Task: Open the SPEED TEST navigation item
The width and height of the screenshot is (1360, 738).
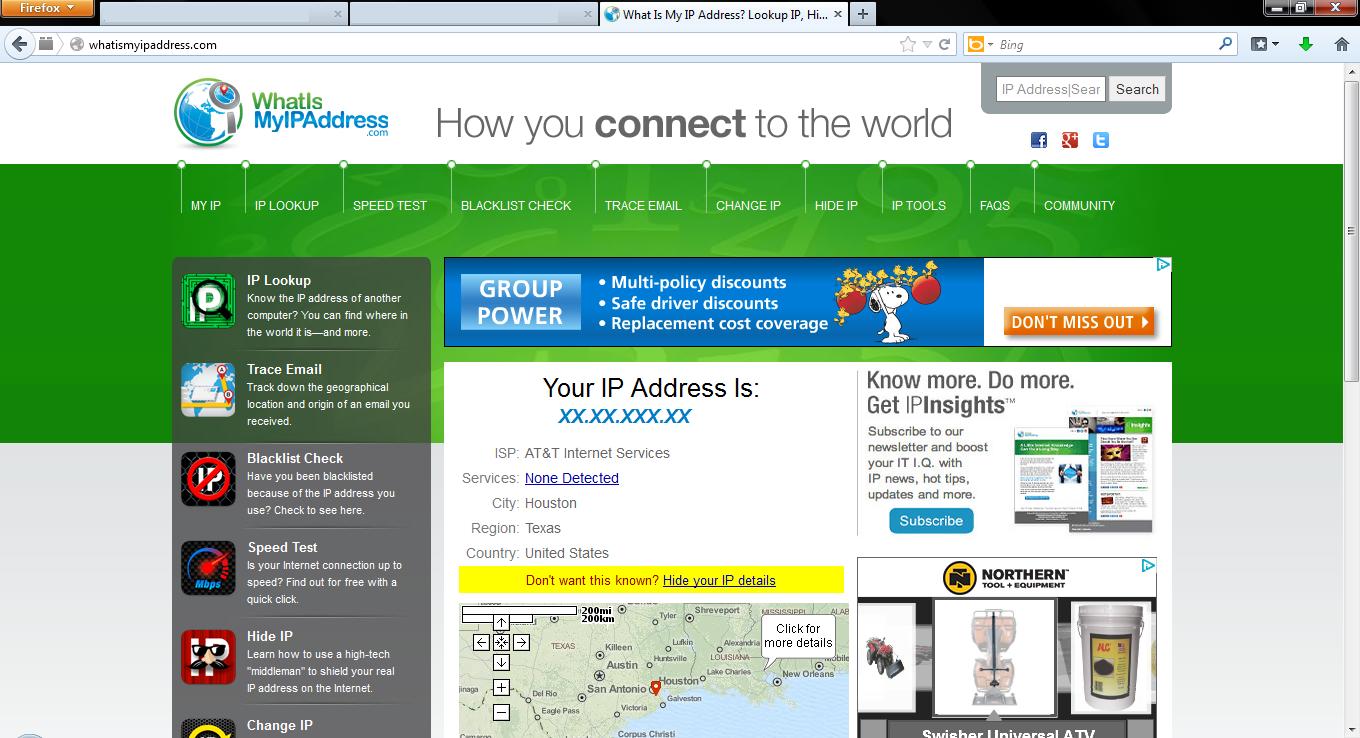Action: point(390,205)
